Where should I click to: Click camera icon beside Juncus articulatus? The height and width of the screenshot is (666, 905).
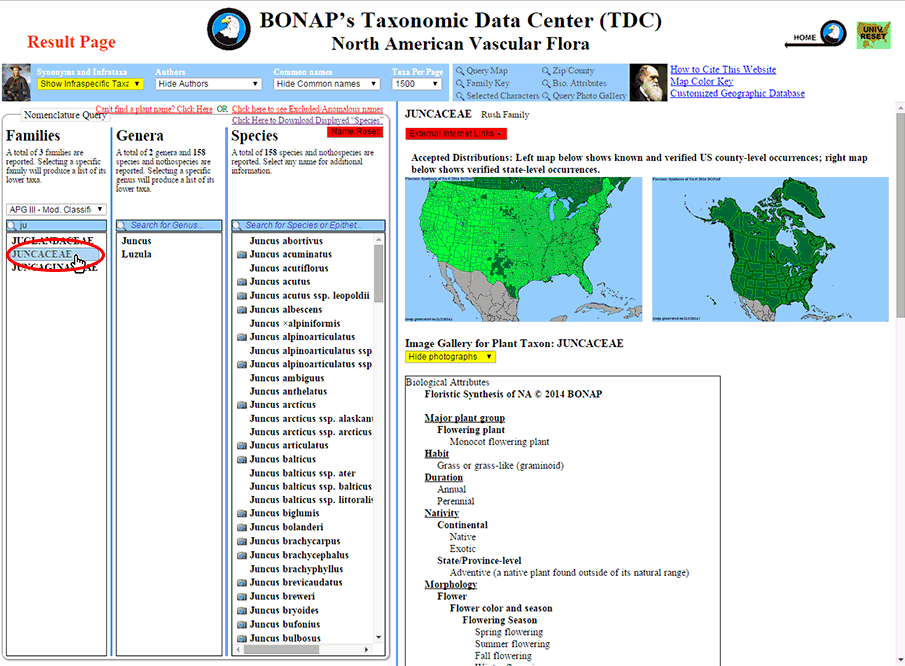pos(242,446)
